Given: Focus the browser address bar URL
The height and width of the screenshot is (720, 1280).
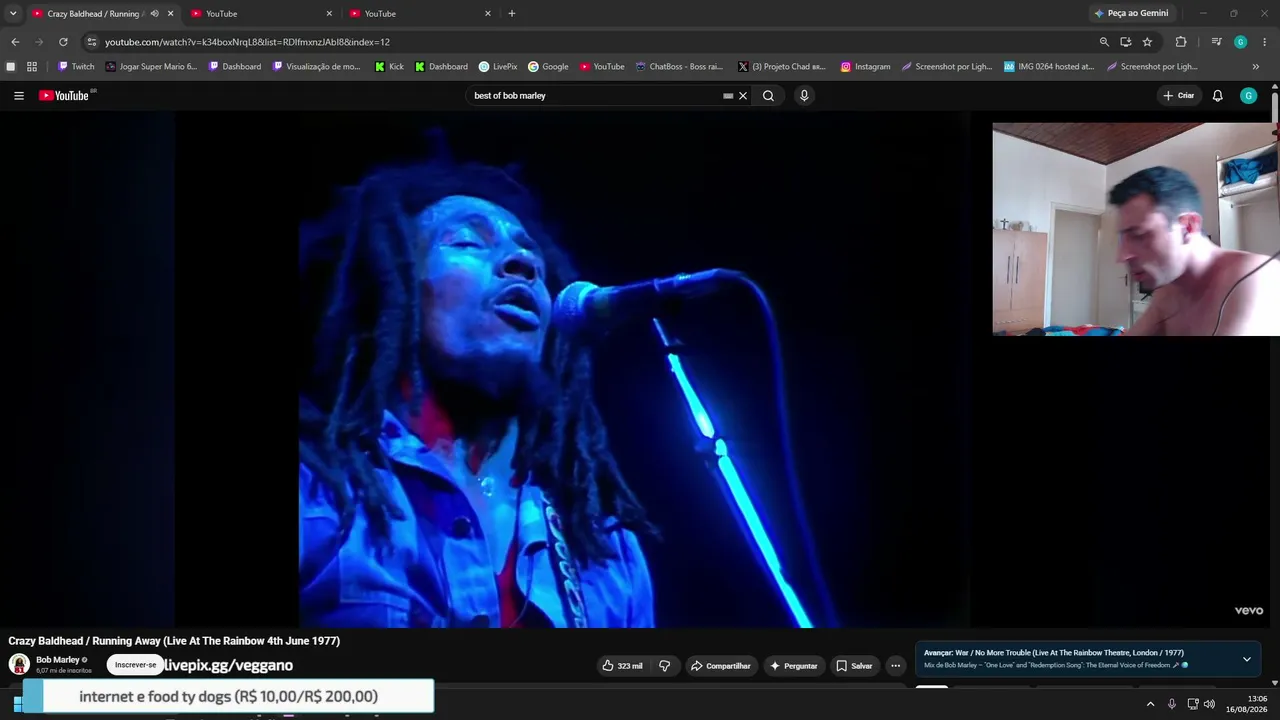Looking at the screenshot, I should pyautogui.click(x=247, y=42).
